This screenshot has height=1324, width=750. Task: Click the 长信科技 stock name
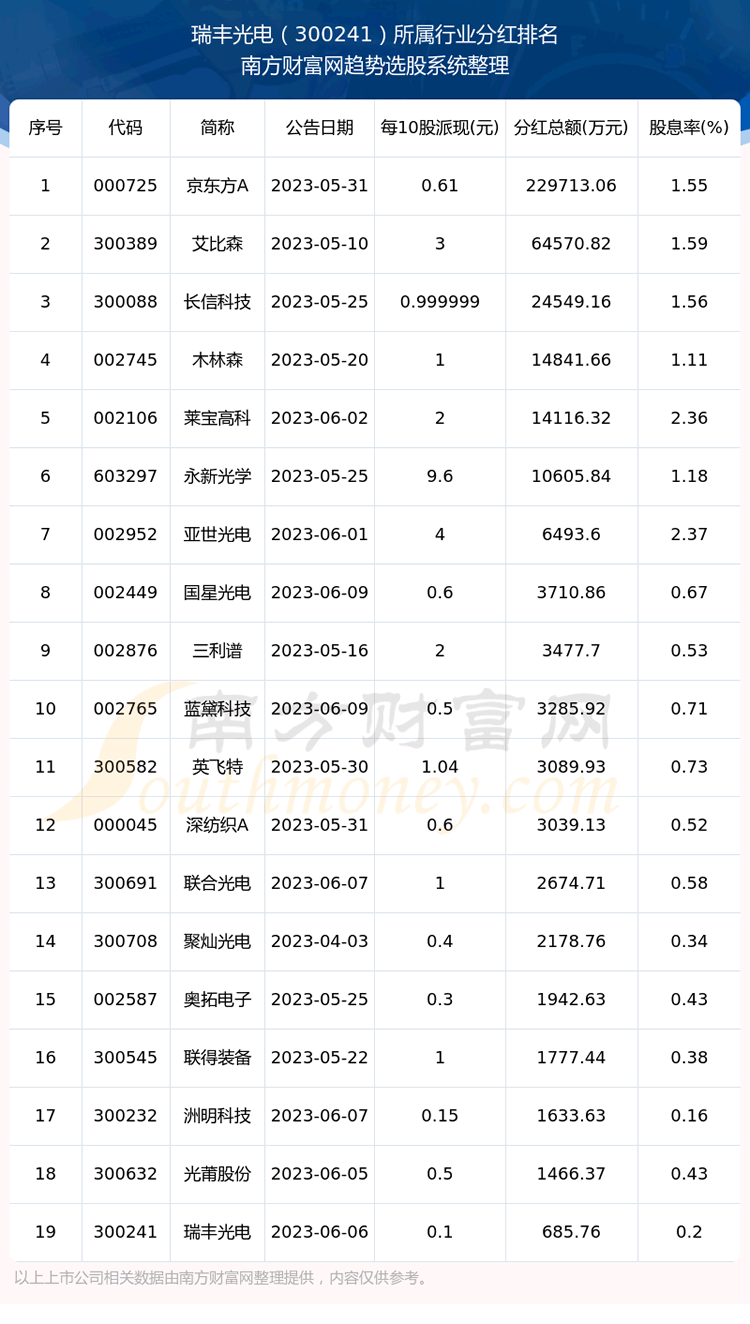click(217, 302)
